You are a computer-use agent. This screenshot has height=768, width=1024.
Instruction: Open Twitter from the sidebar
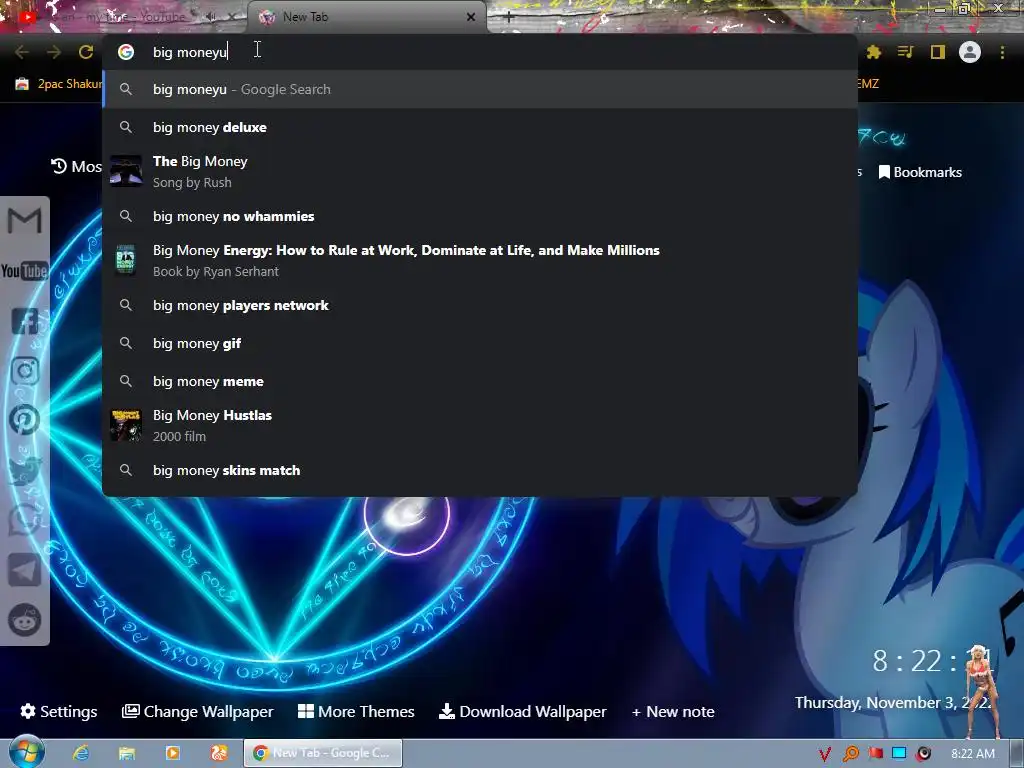[x=25, y=470]
